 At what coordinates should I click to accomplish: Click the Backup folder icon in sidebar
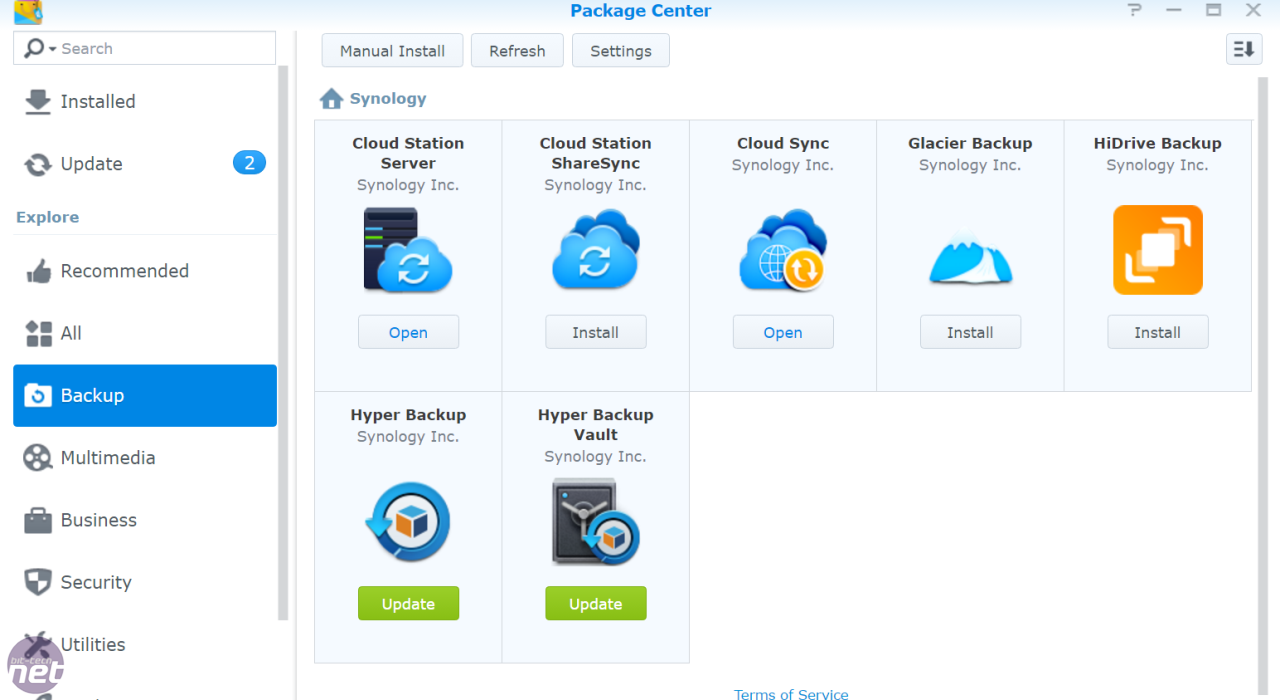coord(38,396)
